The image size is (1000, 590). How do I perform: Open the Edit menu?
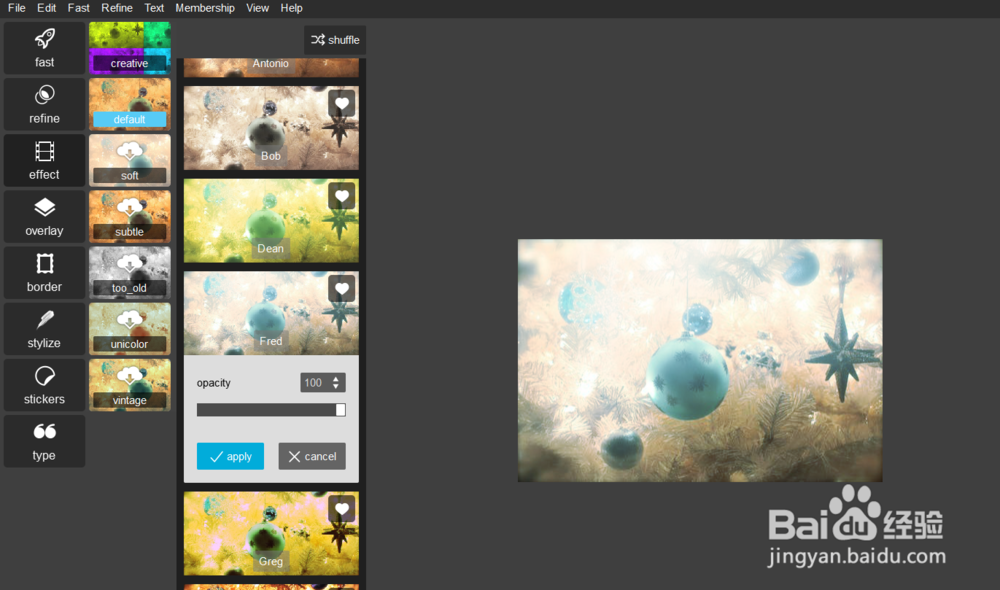[x=47, y=8]
